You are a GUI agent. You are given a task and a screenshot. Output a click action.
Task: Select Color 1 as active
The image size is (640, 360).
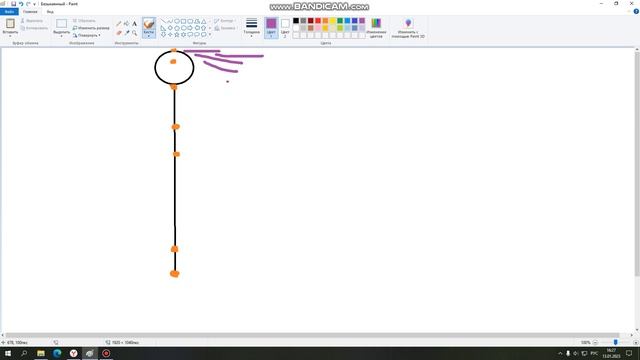(271, 28)
